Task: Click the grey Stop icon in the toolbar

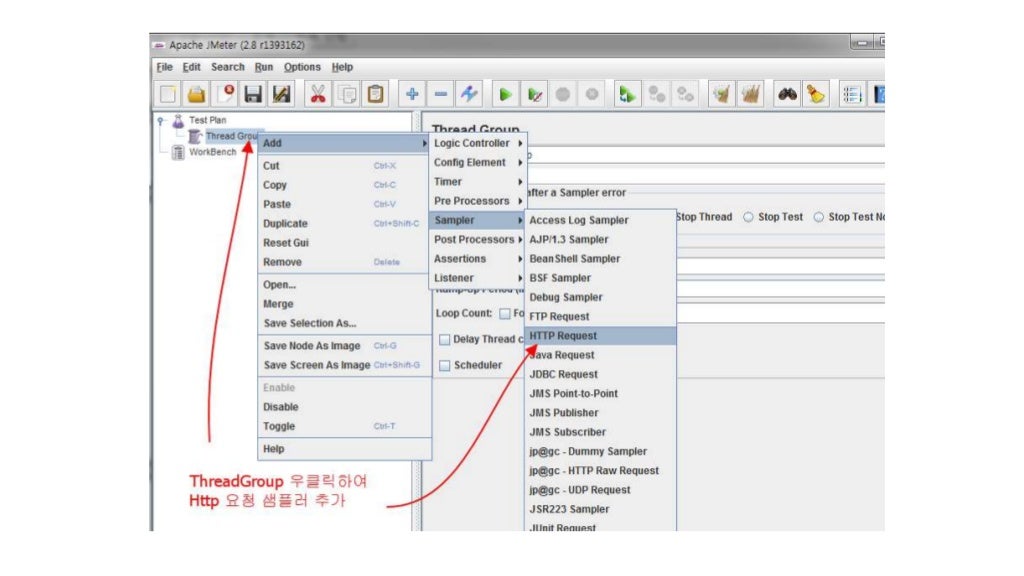Action: point(563,95)
